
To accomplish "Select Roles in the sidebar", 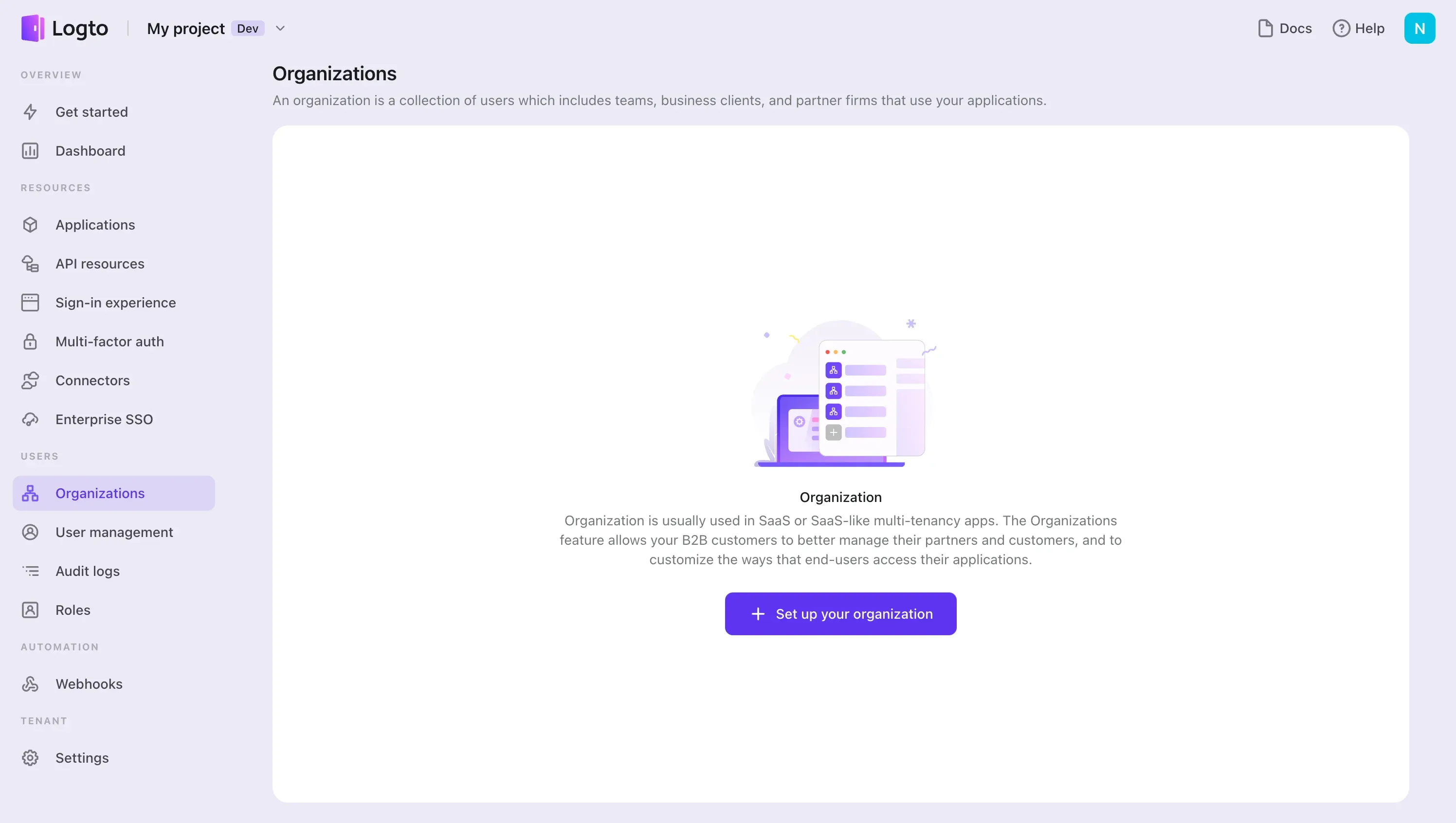I will (x=72, y=610).
